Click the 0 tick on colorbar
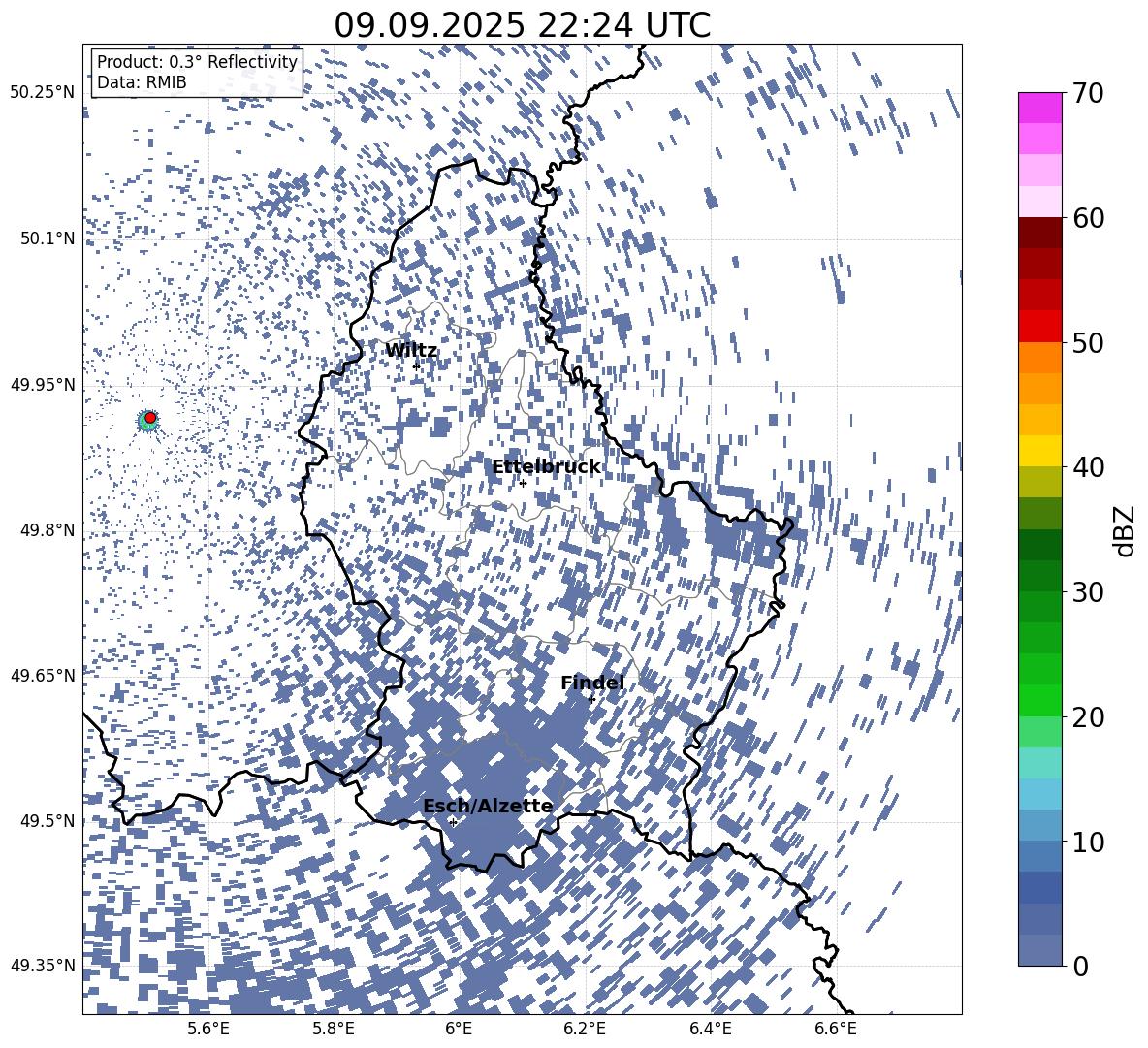This screenshot has width=1148, height=1048. pyautogui.click(x=1081, y=966)
